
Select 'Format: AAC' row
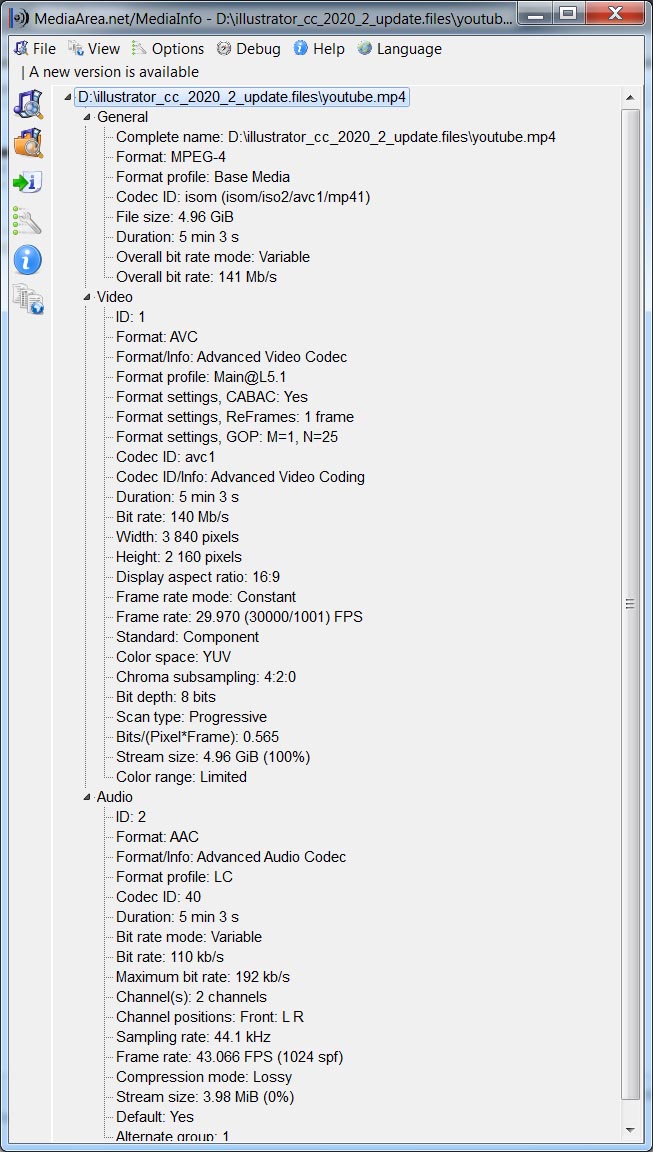(157, 837)
